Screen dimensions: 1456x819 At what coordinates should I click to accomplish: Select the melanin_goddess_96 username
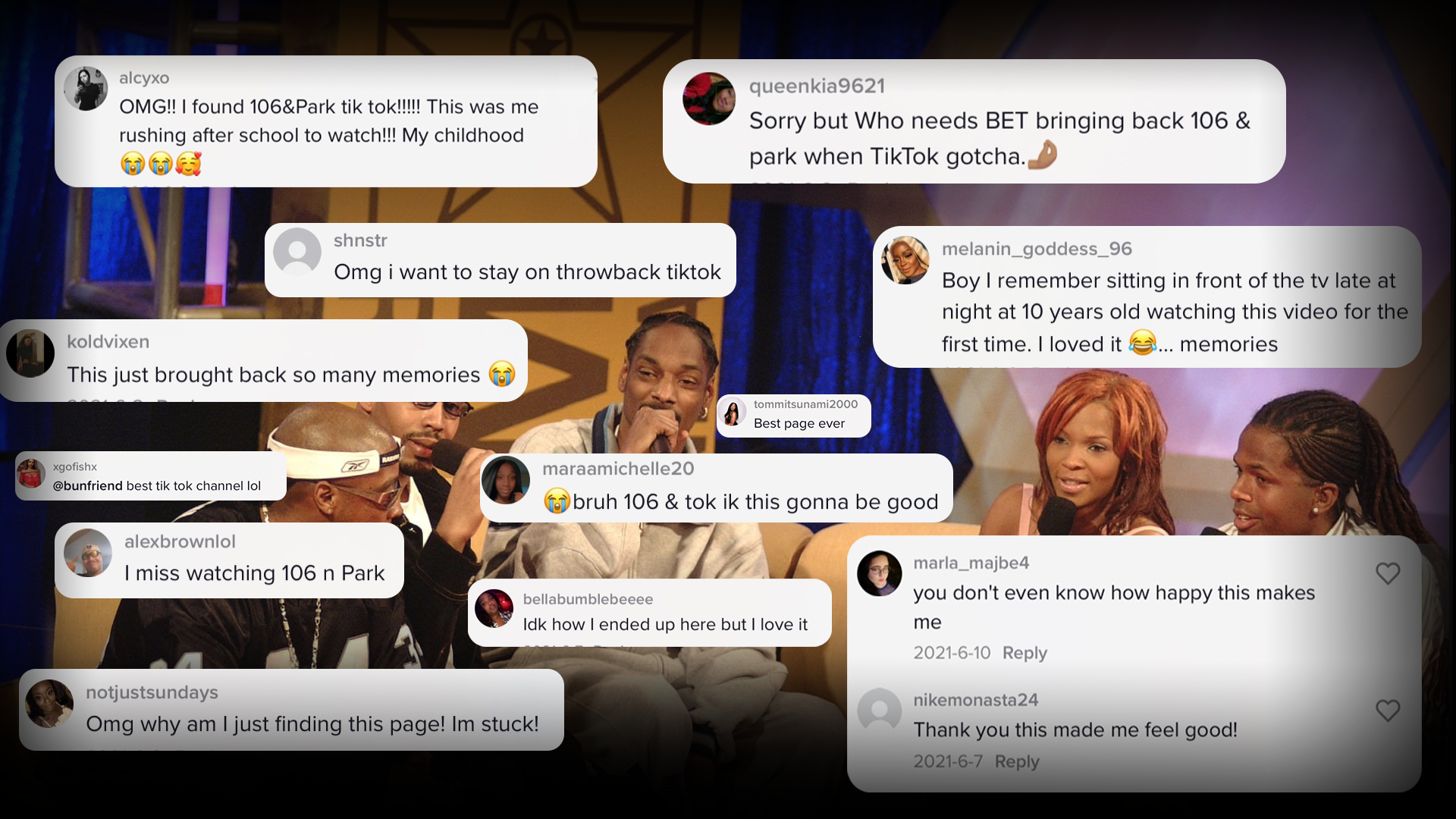(x=1037, y=249)
